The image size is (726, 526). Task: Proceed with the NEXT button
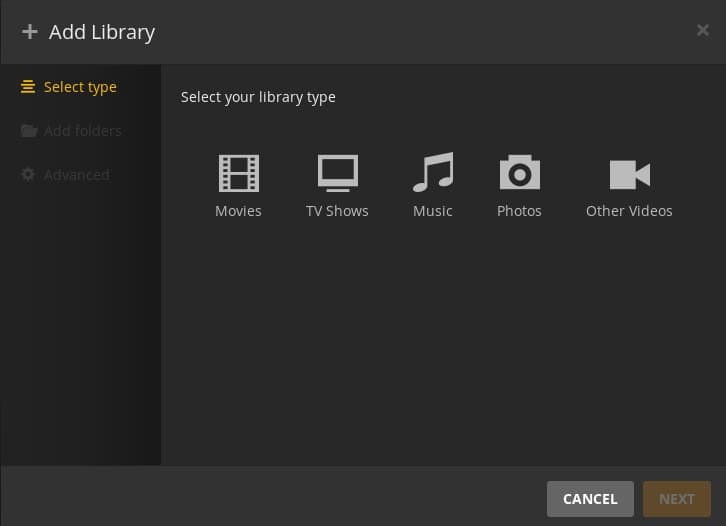pos(676,499)
